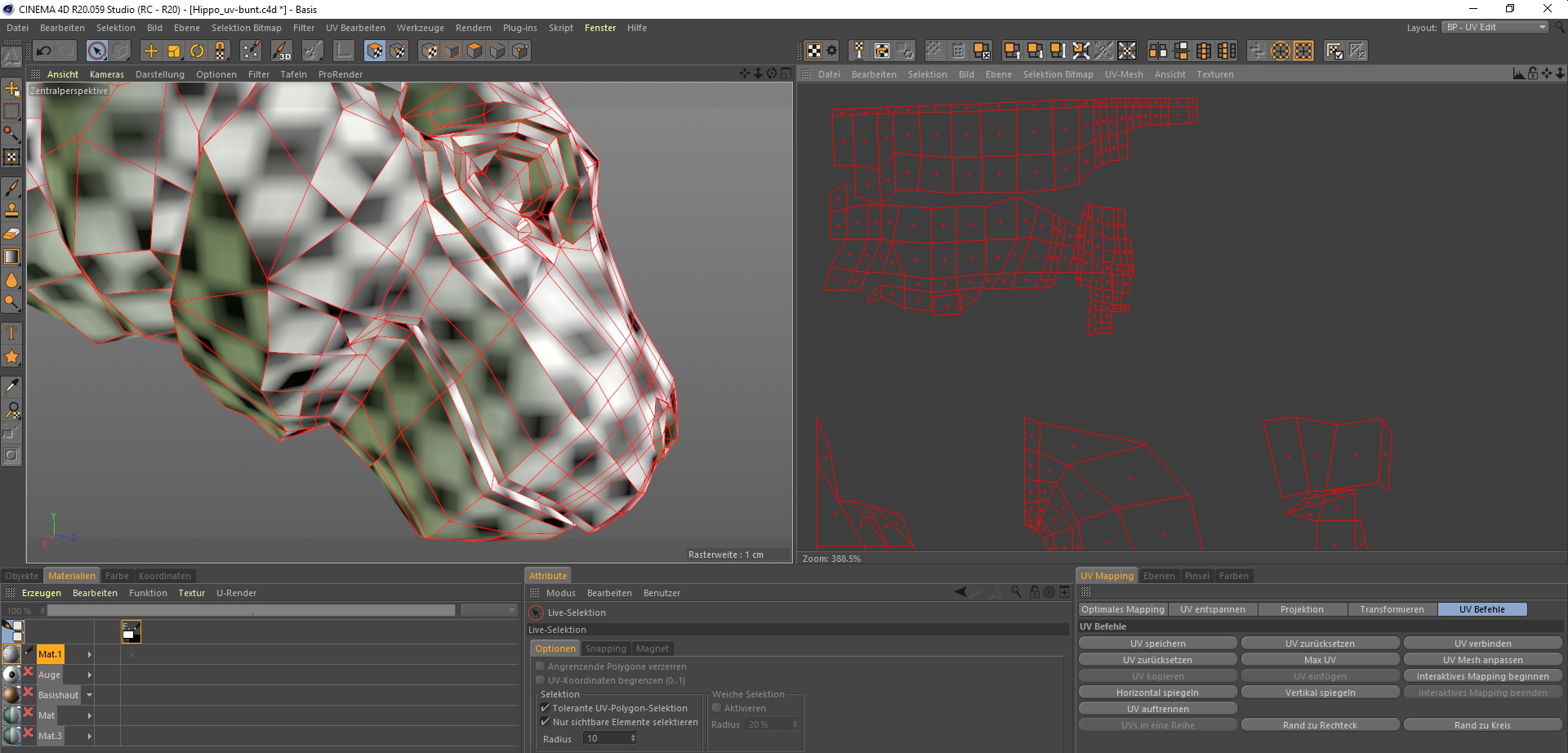Expand the Mat.1 material arrow
Image resolution: width=1568 pixels, height=753 pixels.
[x=90, y=654]
